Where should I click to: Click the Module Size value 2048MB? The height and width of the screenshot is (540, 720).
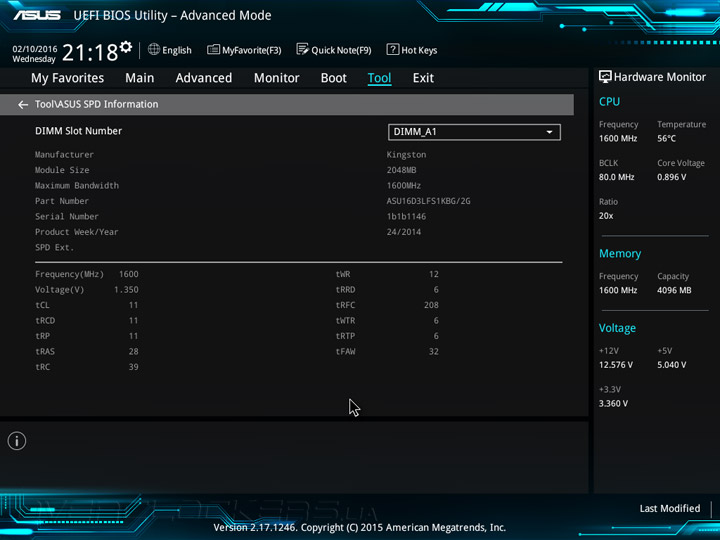click(x=401, y=170)
